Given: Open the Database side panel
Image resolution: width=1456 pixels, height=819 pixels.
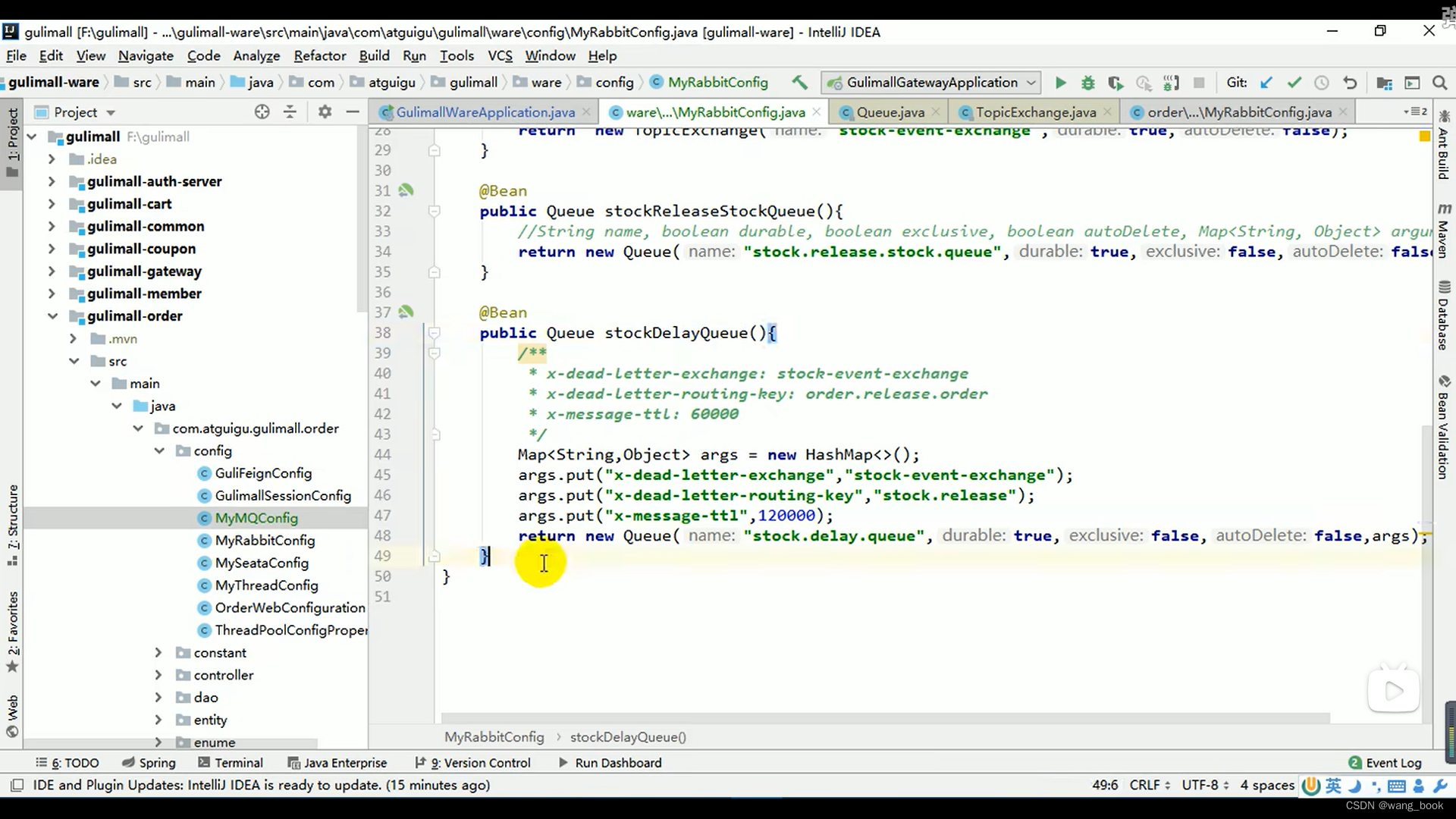Looking at the screenshot, I should point(1444,315).
